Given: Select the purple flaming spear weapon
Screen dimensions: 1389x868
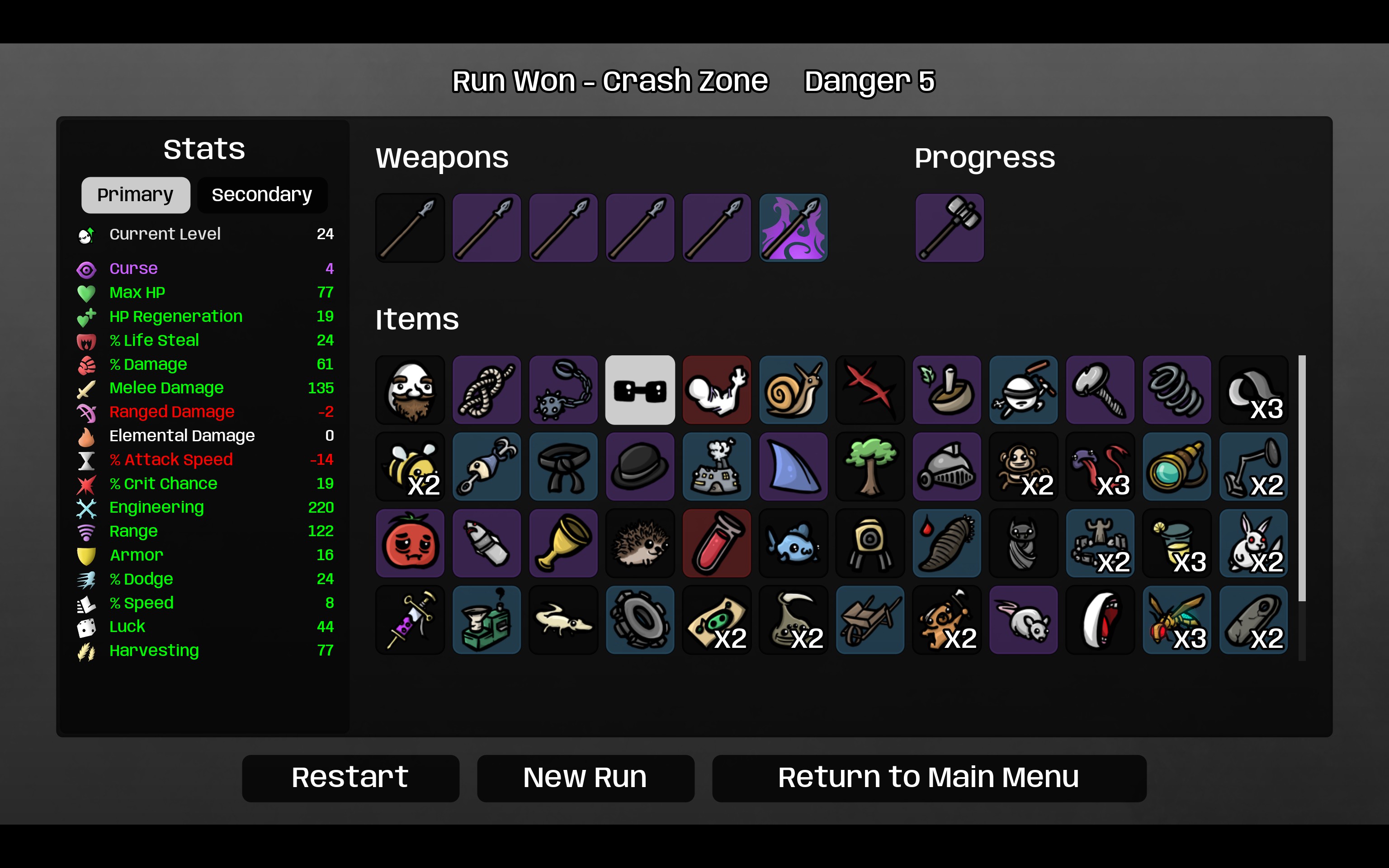Looking at the screenshot, I should (793, 228).
